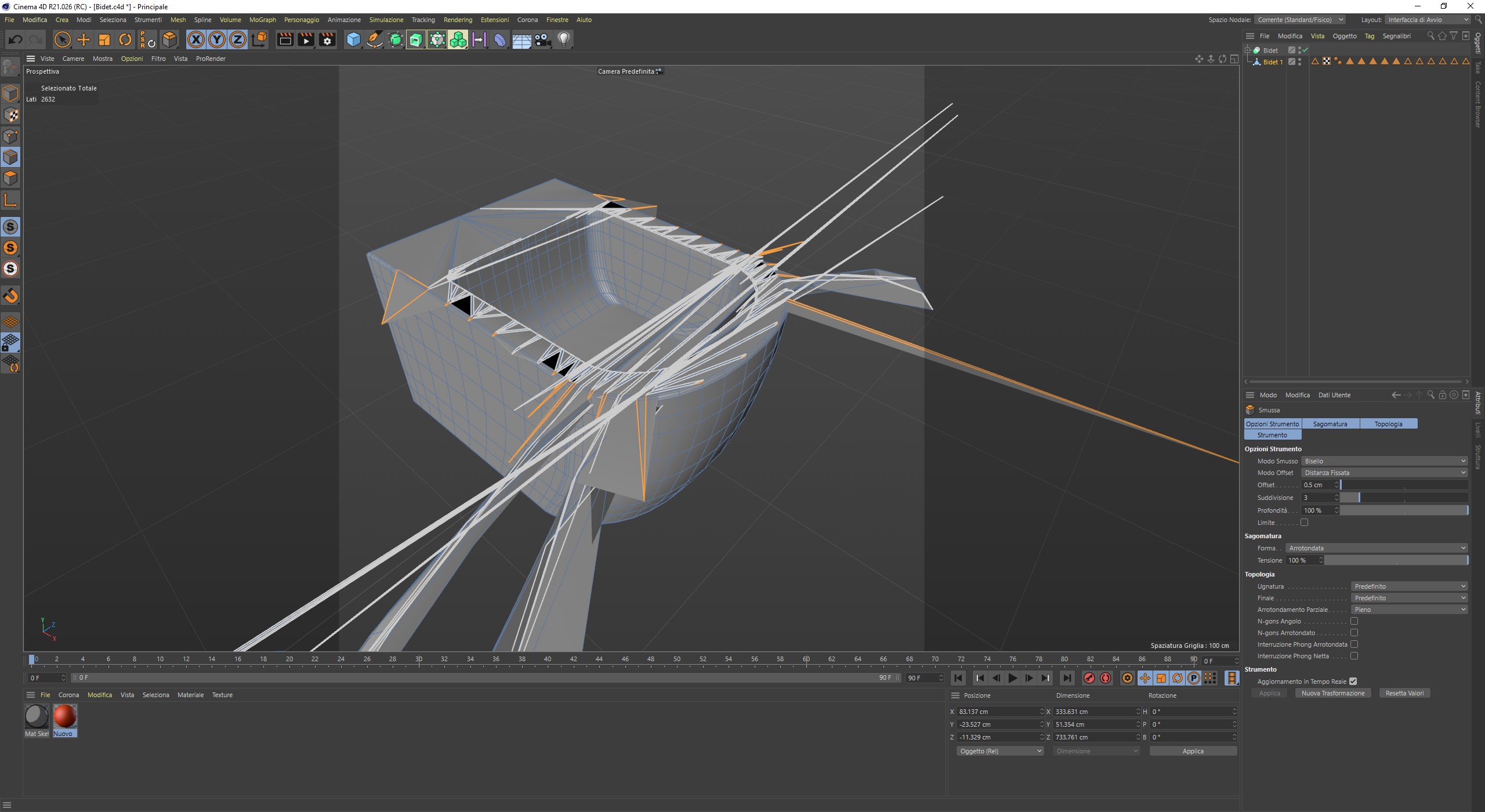Open the Modo Smusso dropdown

coord(1384,461)
